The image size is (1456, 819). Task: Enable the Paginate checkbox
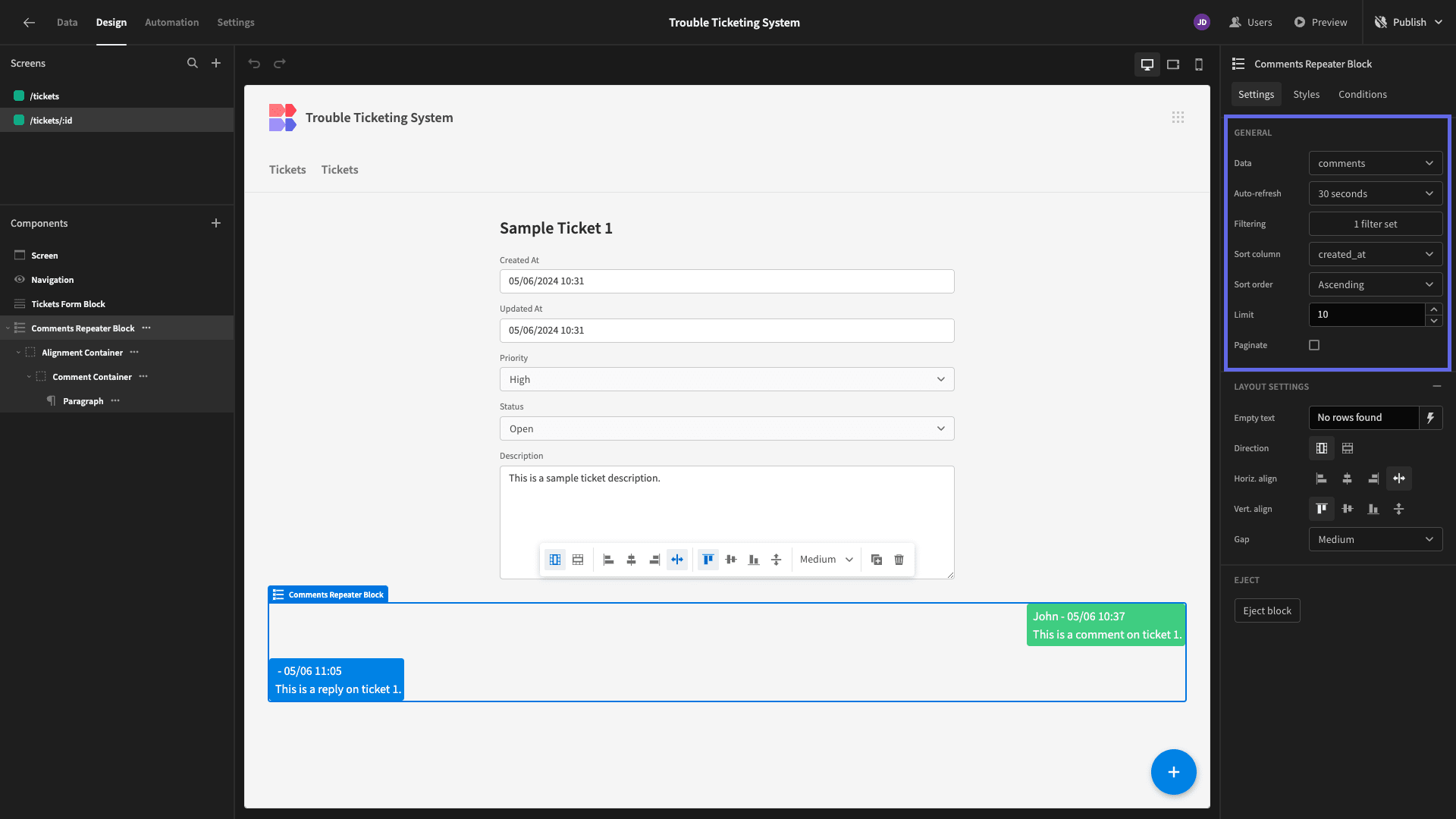[x=1314, y=345]
